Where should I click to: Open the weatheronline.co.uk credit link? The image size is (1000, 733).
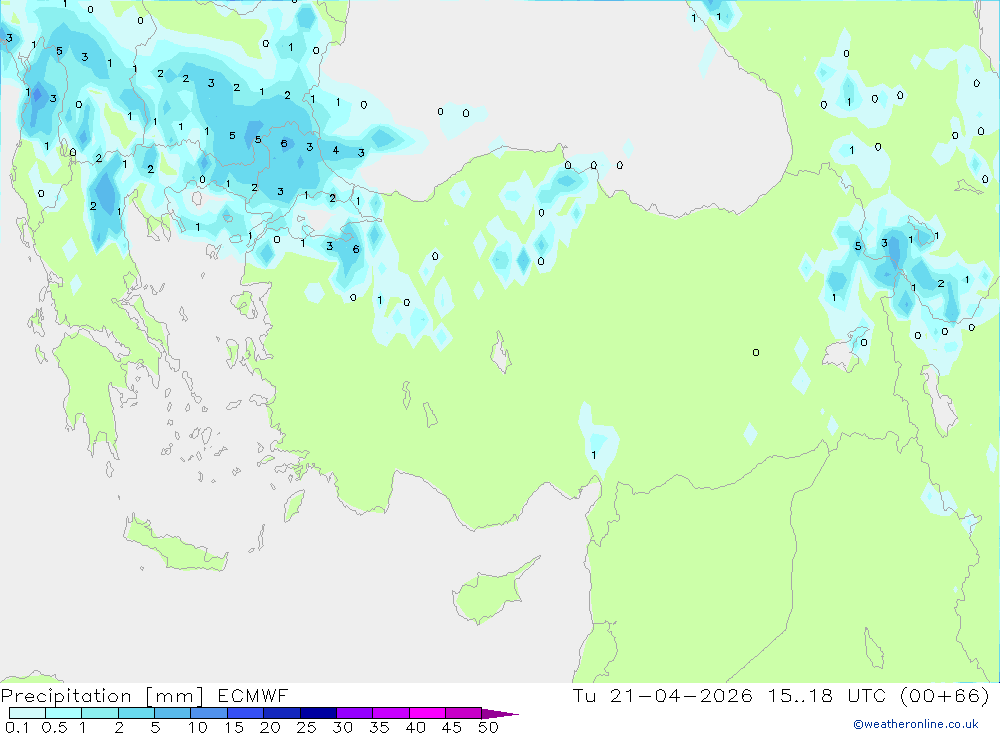pos(916,724)
